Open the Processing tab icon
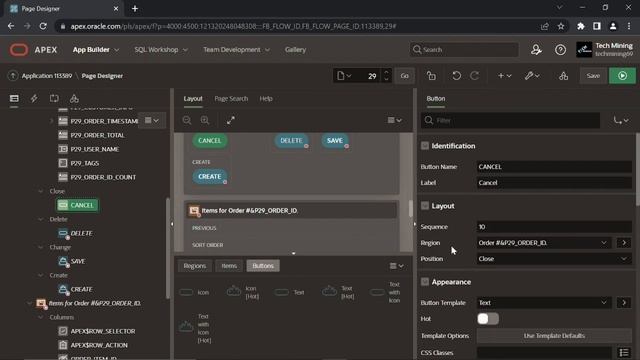The height and width of the screenshot is (360, 640). click(x=54, y=98)
